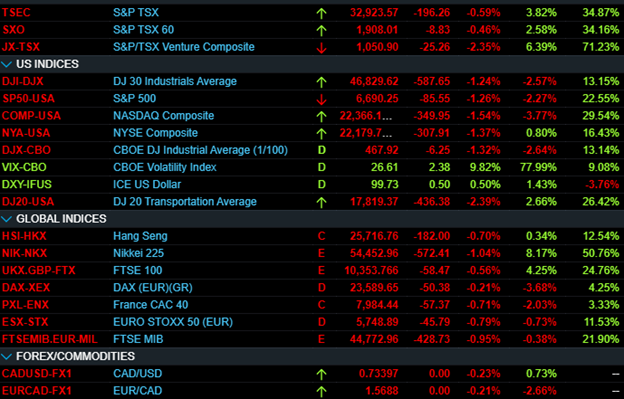Image resolution: width=624 pixels, height=399 pixels.
Task: Click the D indicator for DJX-CBO
Action: [x=322, y=150]
